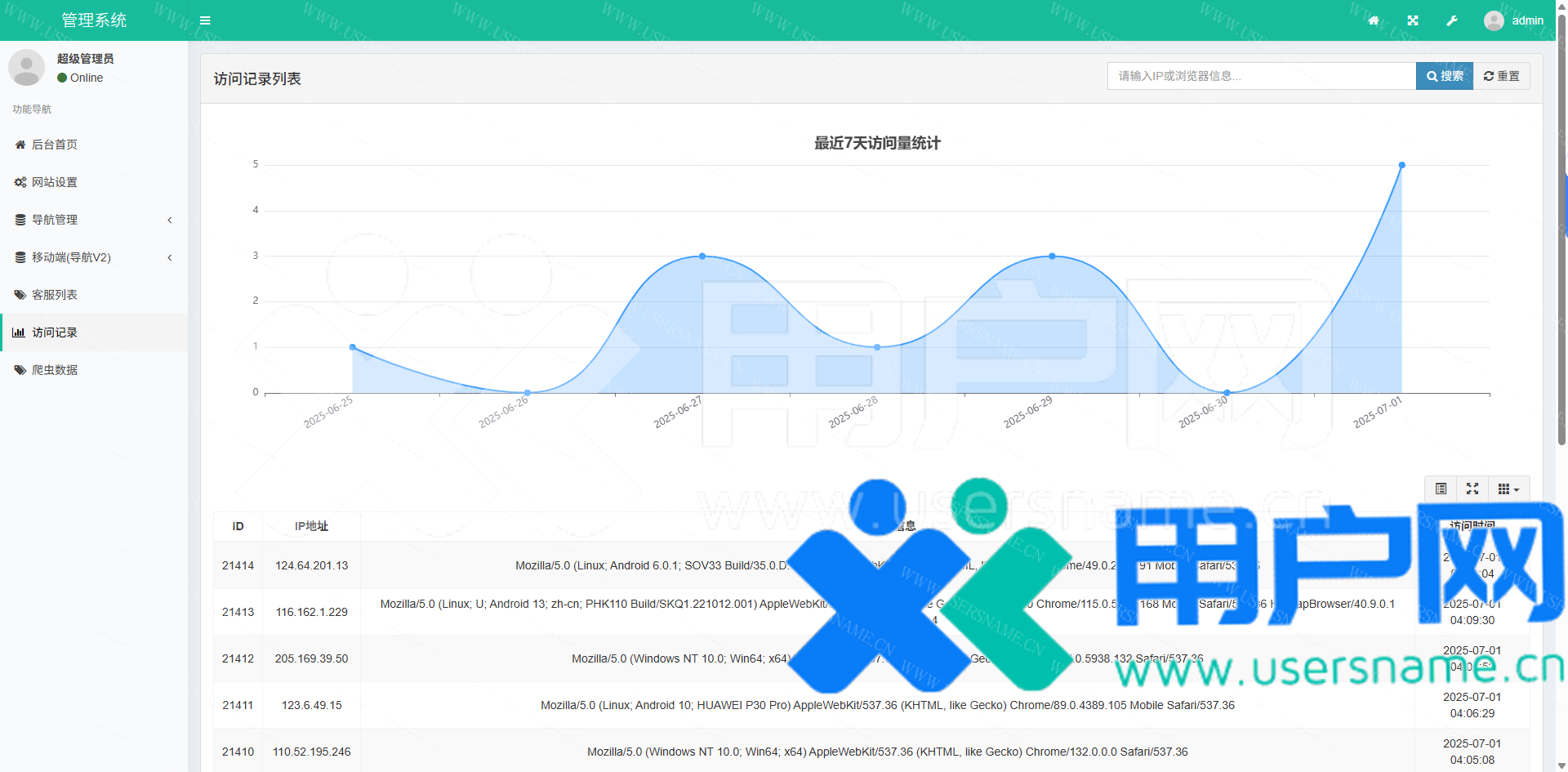The height and width of the screenshot is (772, 1568).
Task: Expand the 移动端(导航V2) submenu
Action: click(x=94, y=257)
